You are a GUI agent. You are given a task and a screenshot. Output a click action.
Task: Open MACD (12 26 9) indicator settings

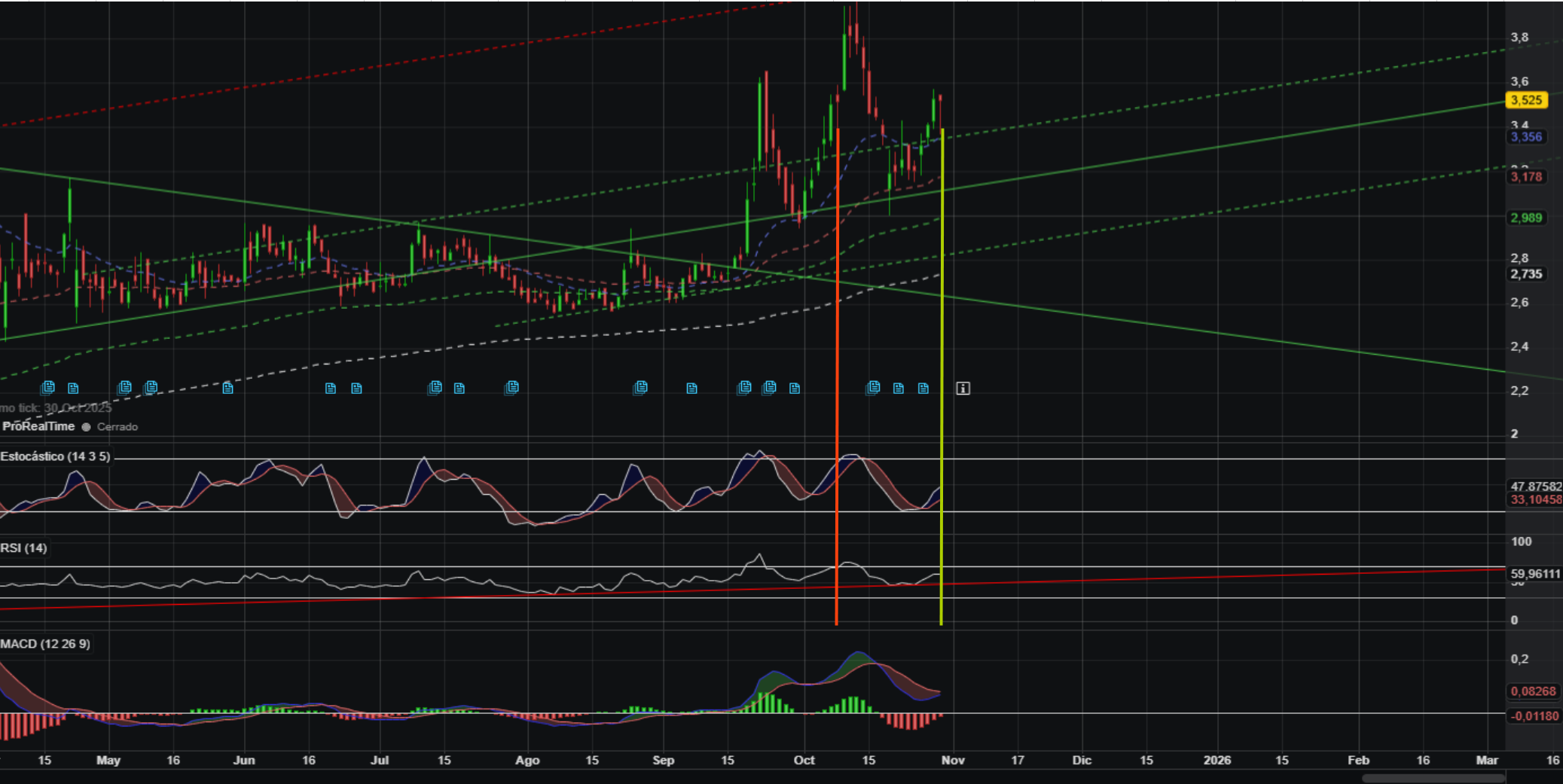point(45,644)
